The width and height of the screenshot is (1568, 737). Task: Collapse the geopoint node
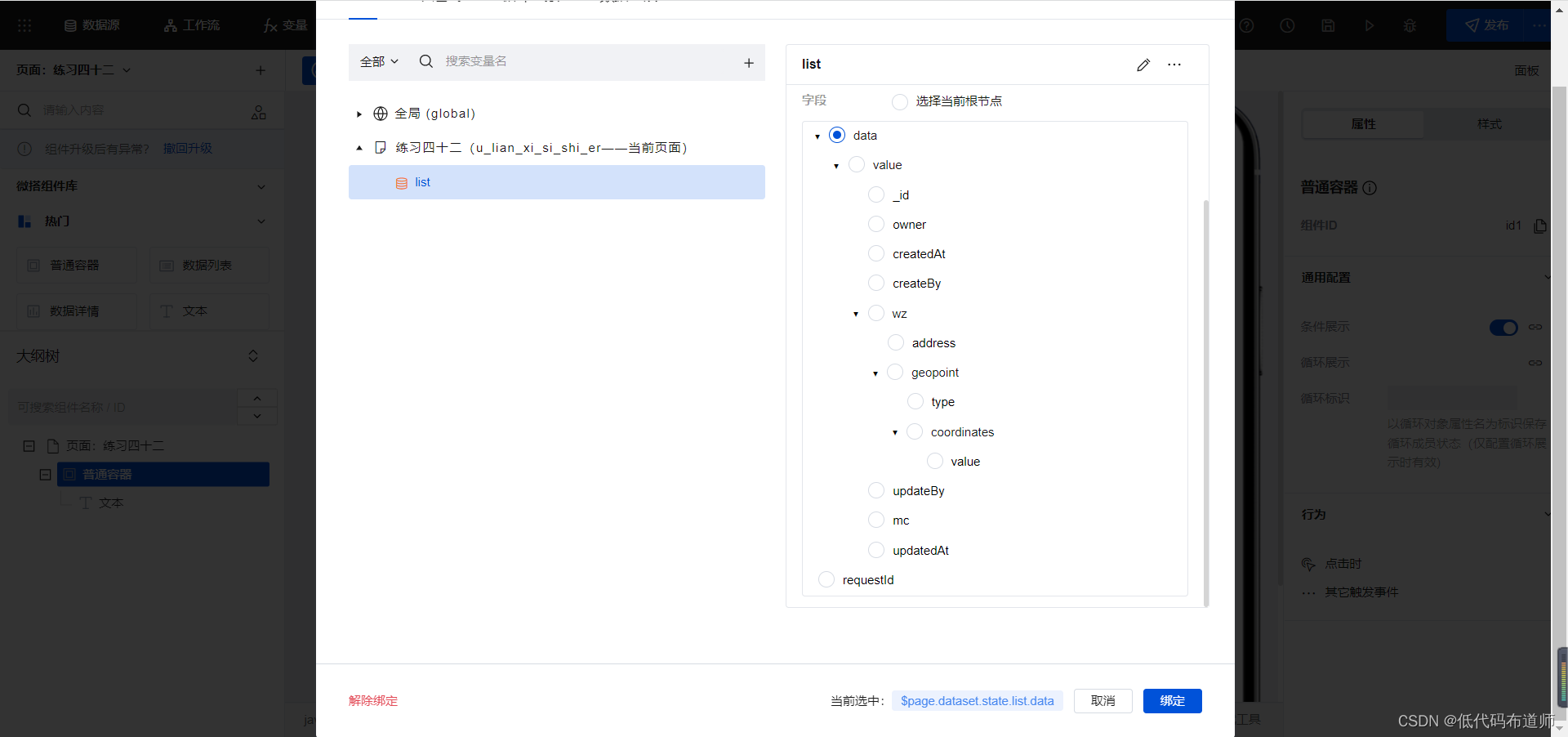click(875, 373)
